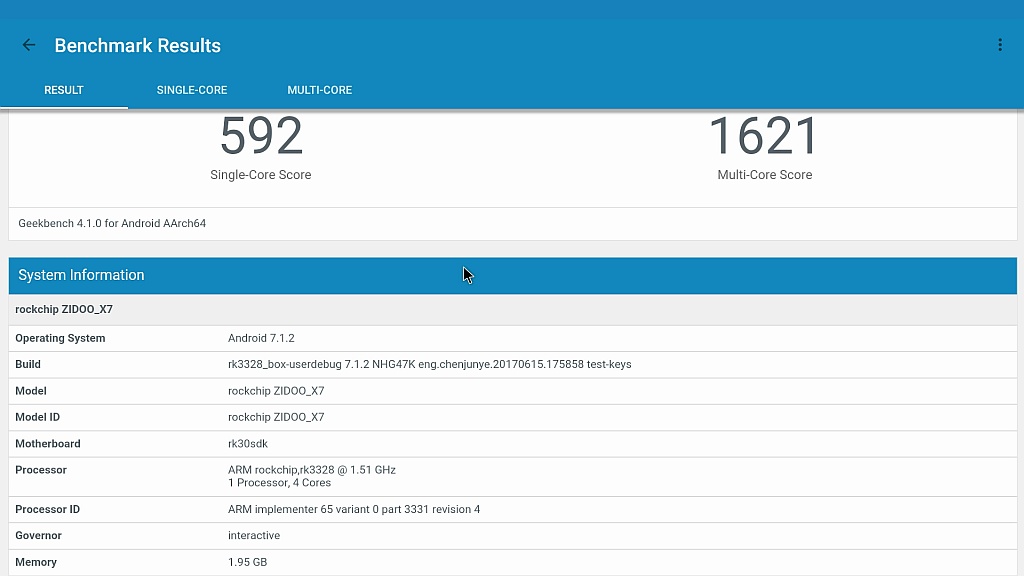This screenshot has width=1024, height=576.
Task: Open the SINGLE-CORE tab
Action: pyautogui.click(x=192, y=90)
